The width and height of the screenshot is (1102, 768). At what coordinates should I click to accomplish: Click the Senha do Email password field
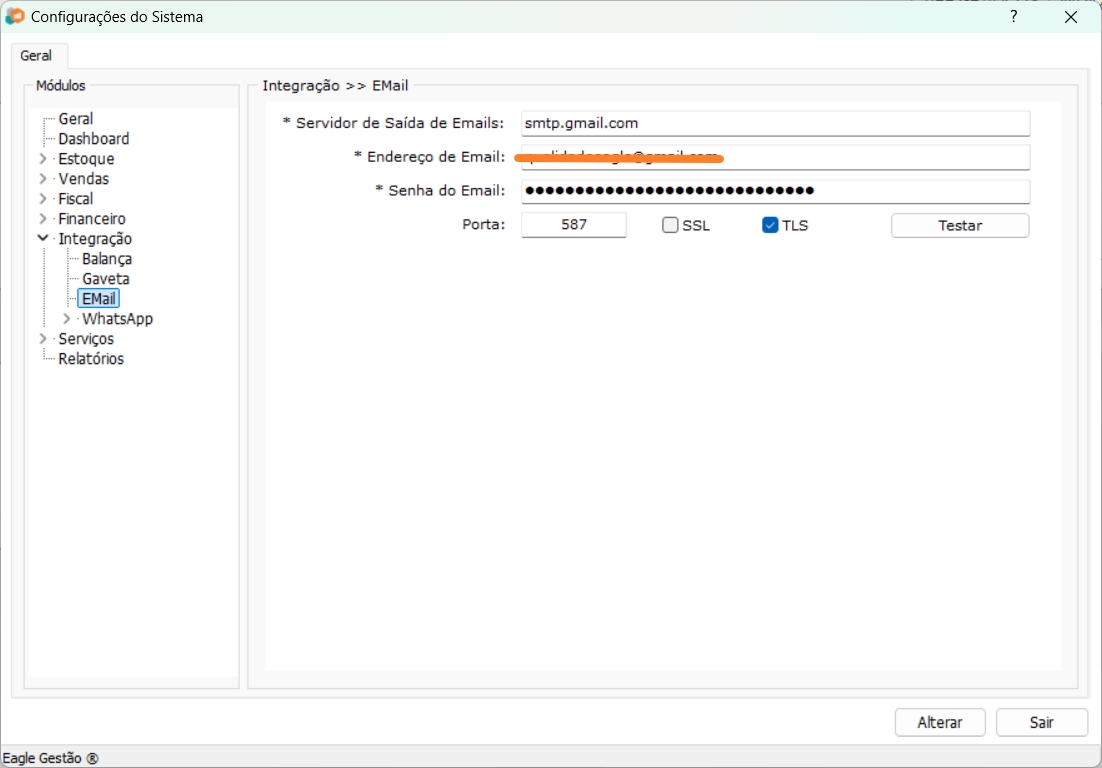coord(775,190)
